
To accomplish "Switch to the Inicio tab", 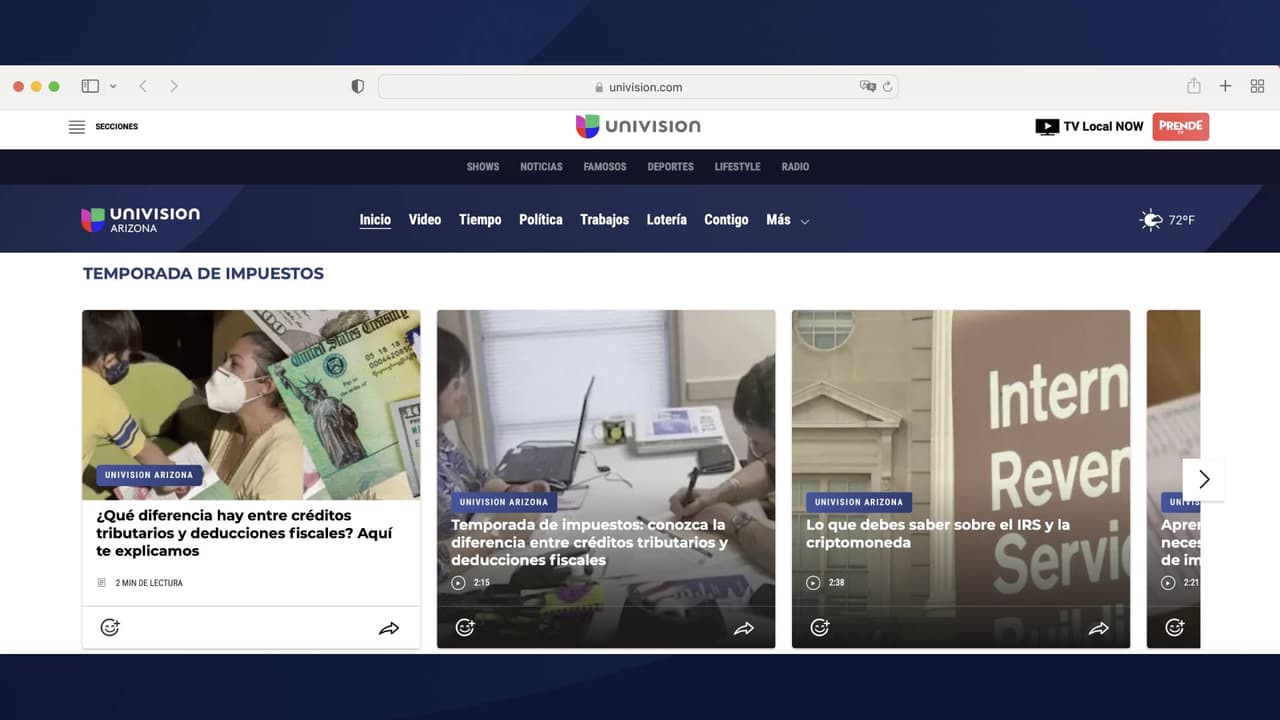I will [x=375, y=219].
